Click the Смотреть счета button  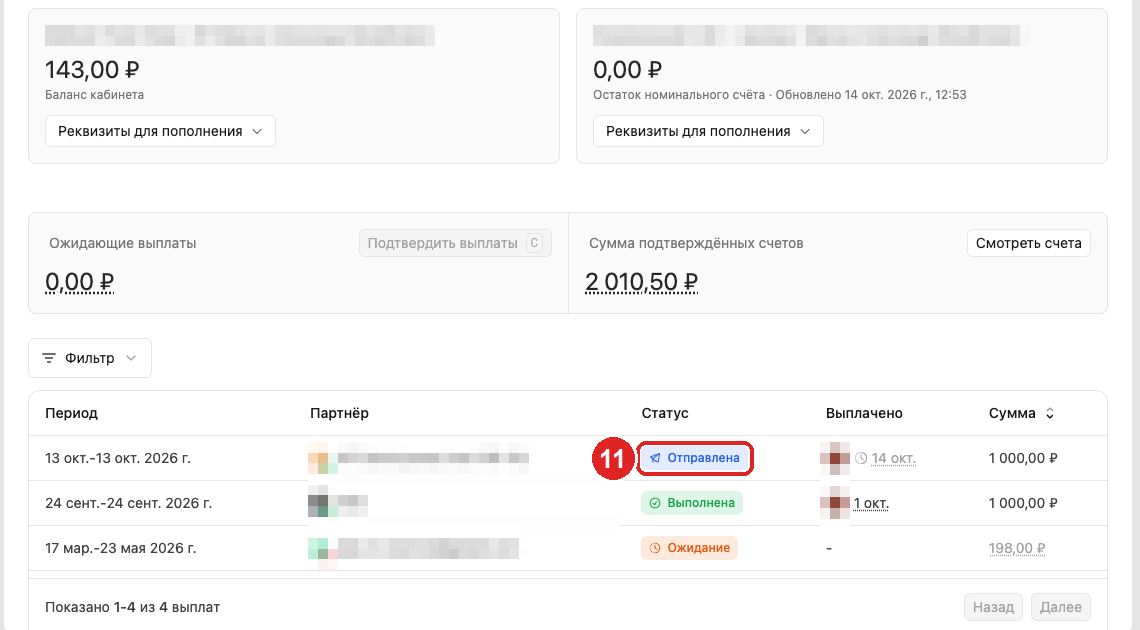click(x=1028, y=243)
